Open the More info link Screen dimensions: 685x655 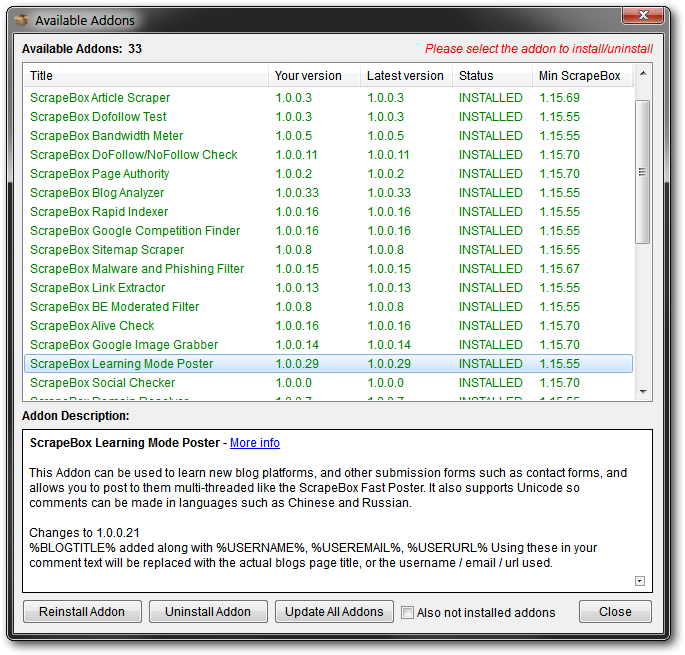pyautogui.click(x=255, y=443)
